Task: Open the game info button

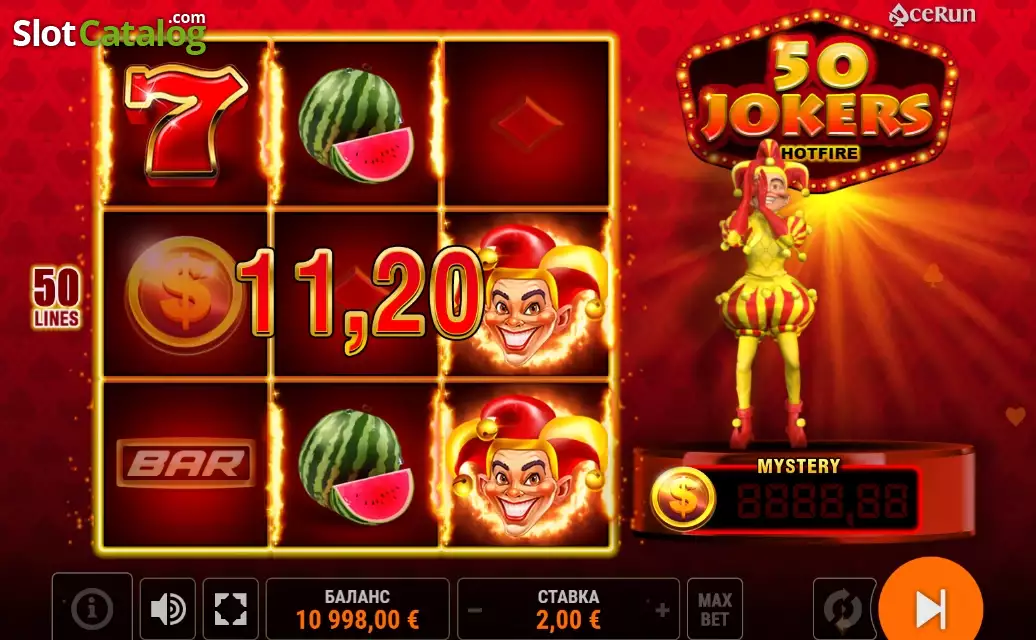Action: 92,607
